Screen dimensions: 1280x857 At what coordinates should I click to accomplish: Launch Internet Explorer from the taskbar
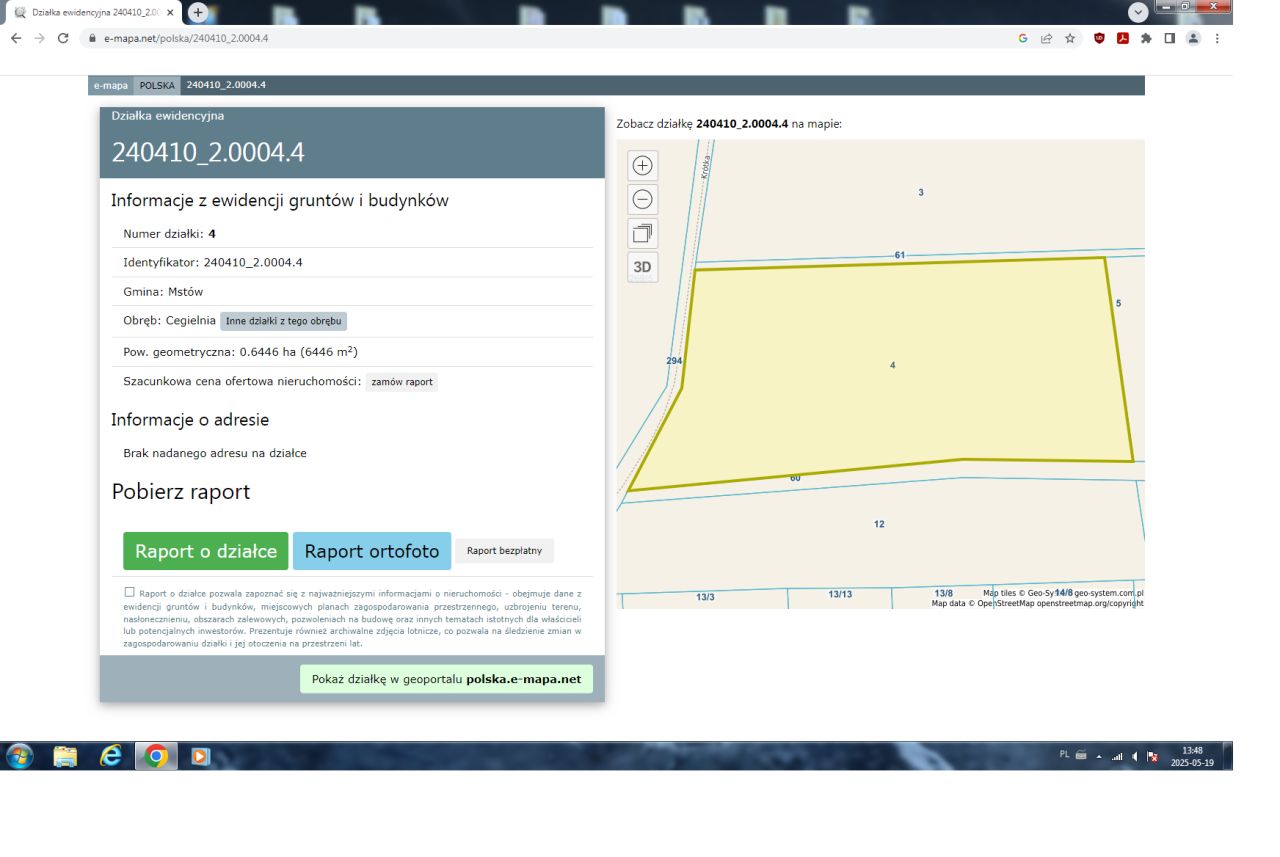pos(111,756)
